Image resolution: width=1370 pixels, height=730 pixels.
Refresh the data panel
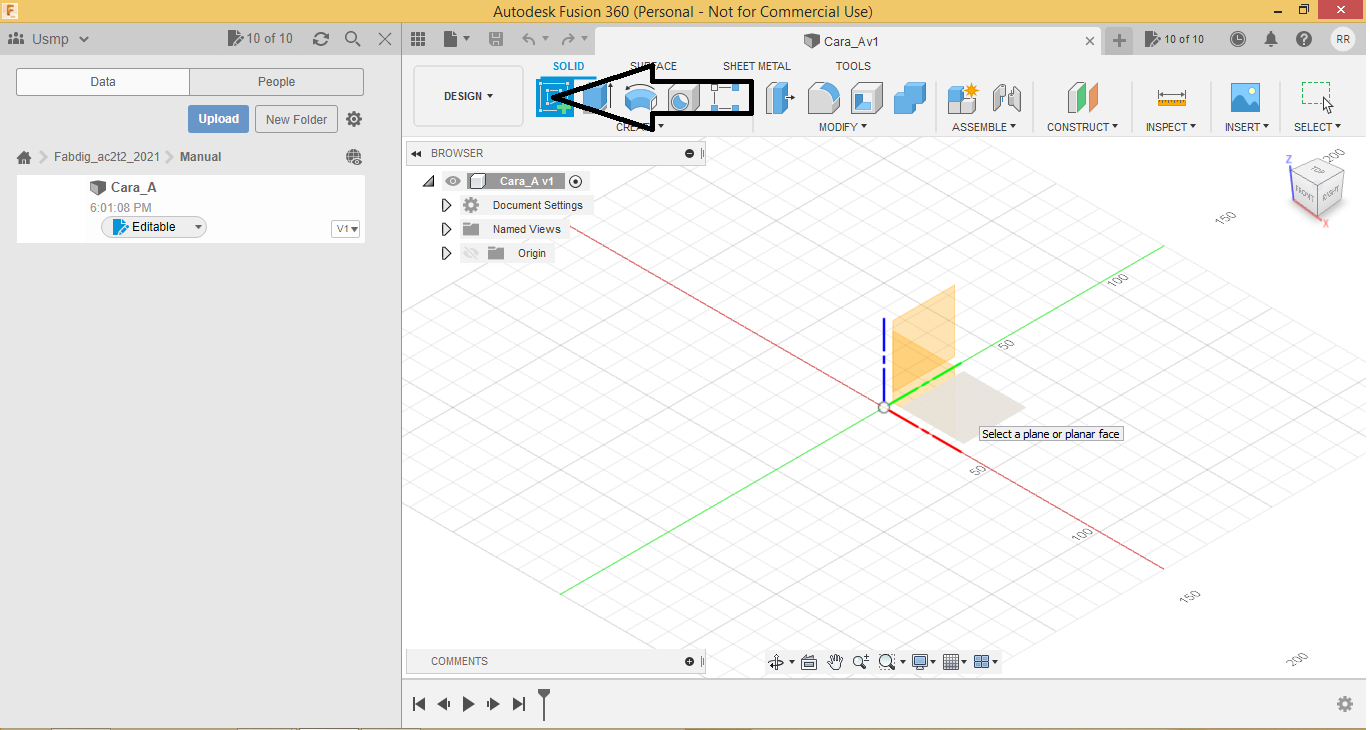click(x=320, y=39)
